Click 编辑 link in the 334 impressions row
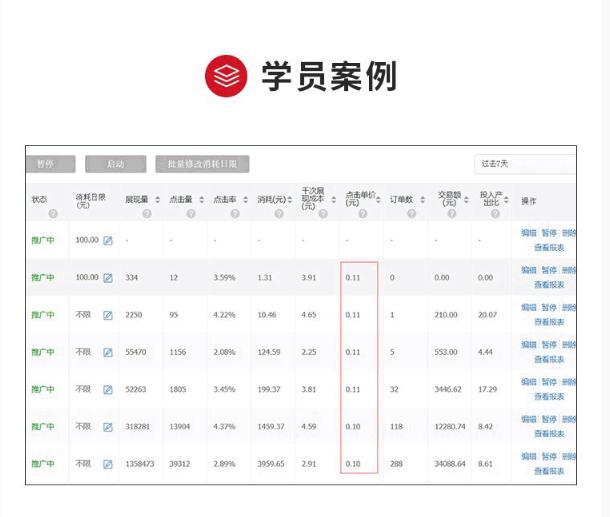 click(528, 270)
